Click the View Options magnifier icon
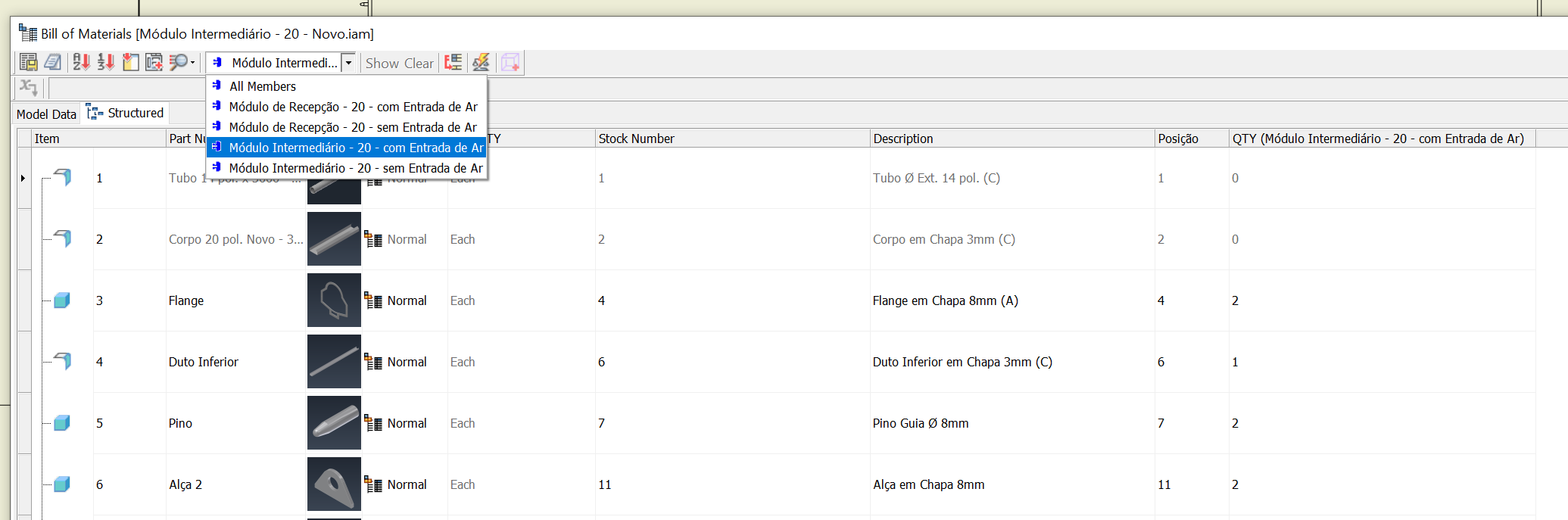 click(179, 63)
